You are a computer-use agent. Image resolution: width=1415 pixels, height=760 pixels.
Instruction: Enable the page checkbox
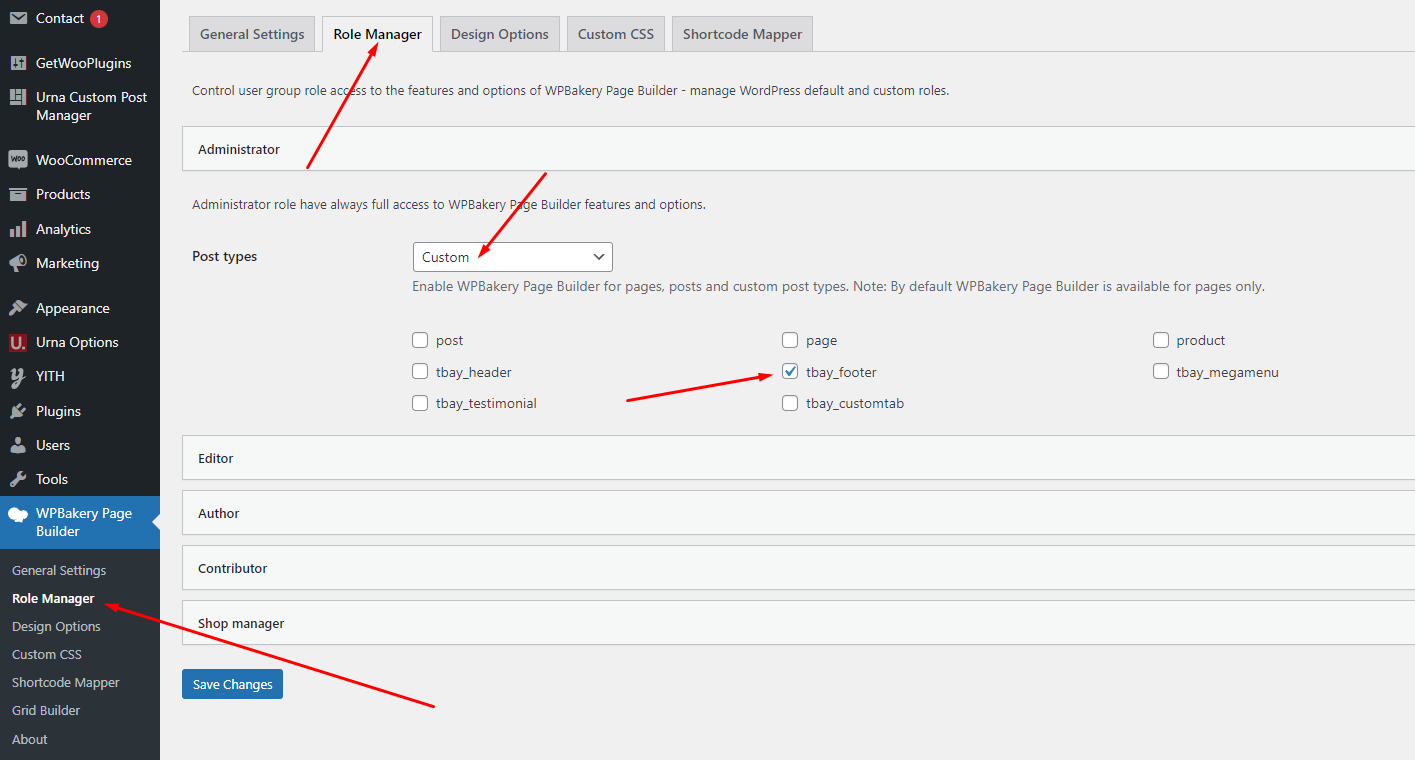click(790, 340)
